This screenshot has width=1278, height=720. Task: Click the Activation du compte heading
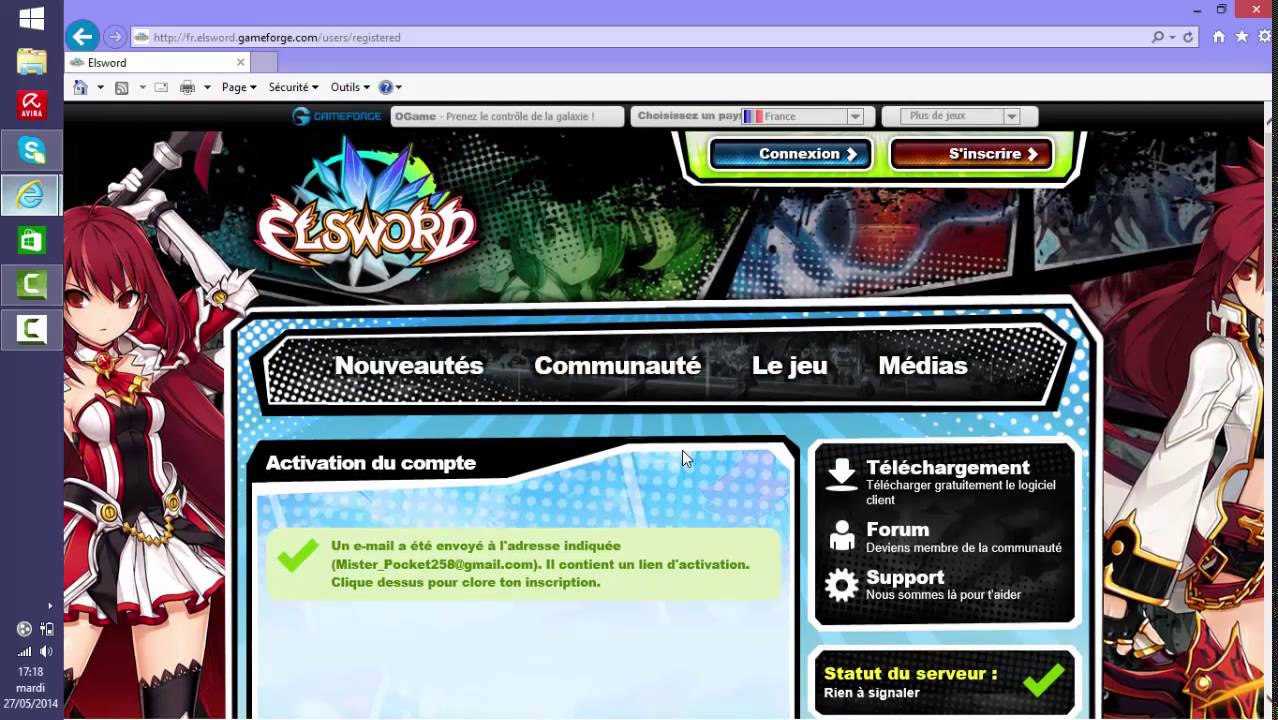point(370,463)
